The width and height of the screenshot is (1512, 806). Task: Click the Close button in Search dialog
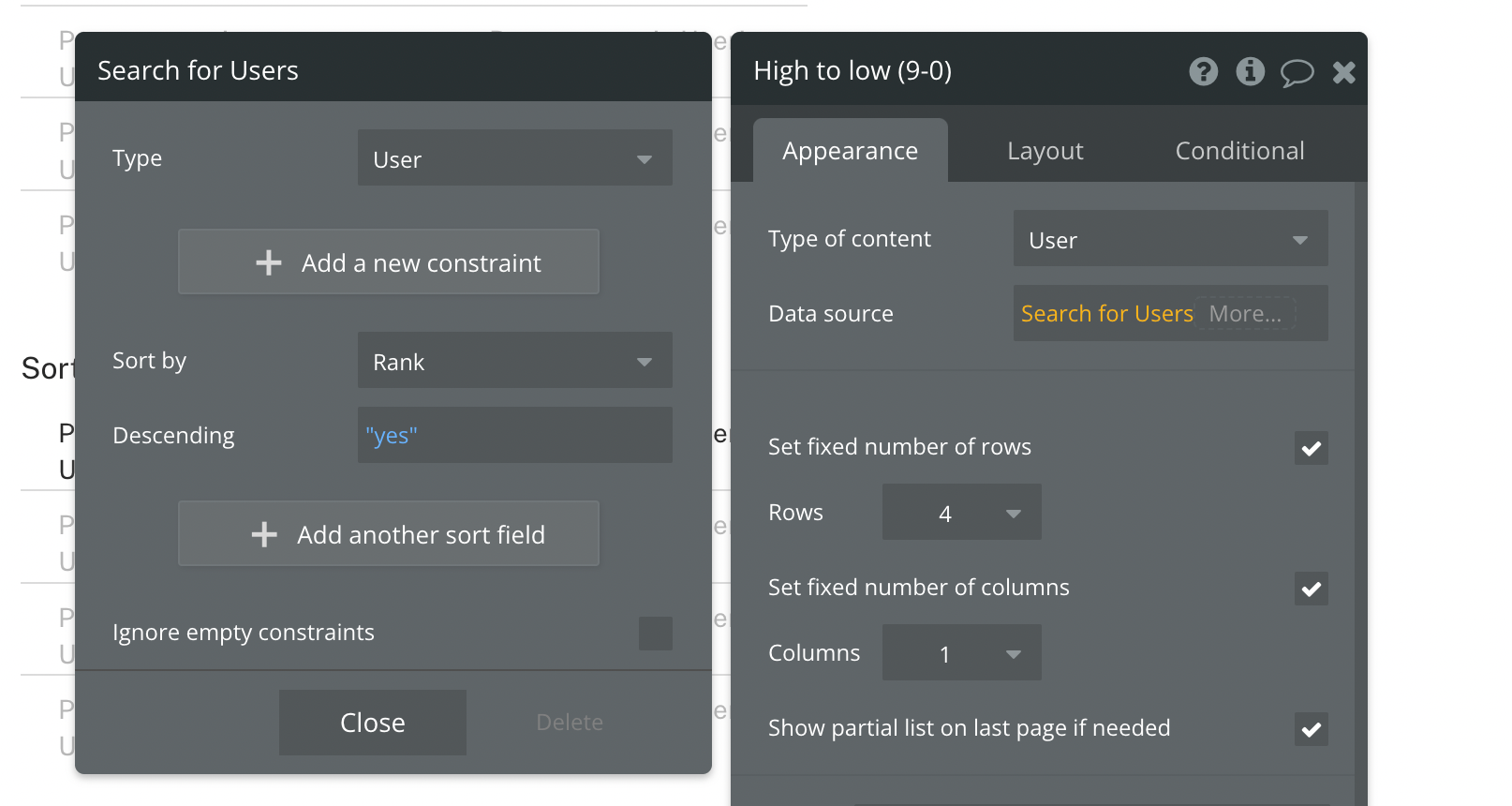click(x=373, y=723)
